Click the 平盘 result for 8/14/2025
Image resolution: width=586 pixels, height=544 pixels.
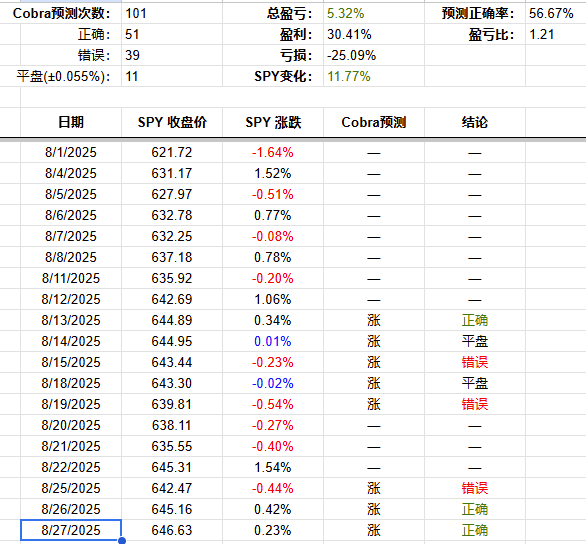click(475, 341)
